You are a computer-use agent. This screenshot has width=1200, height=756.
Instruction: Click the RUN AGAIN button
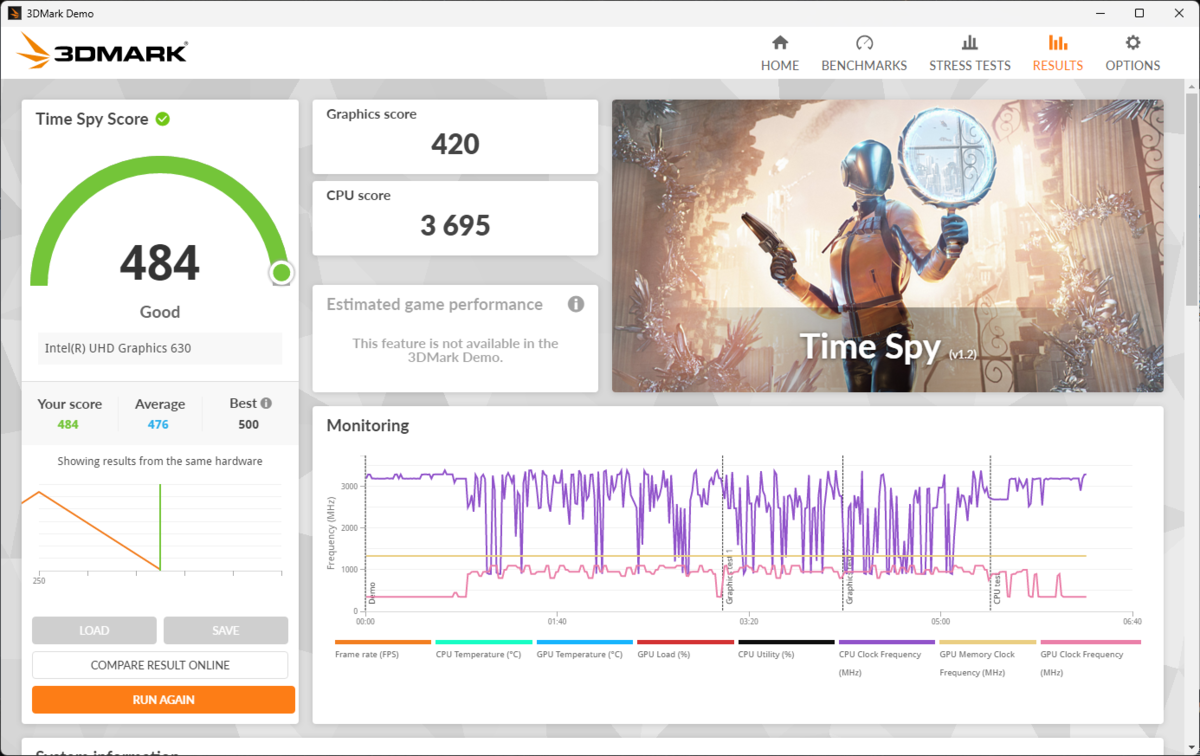[x=163, y=700]
